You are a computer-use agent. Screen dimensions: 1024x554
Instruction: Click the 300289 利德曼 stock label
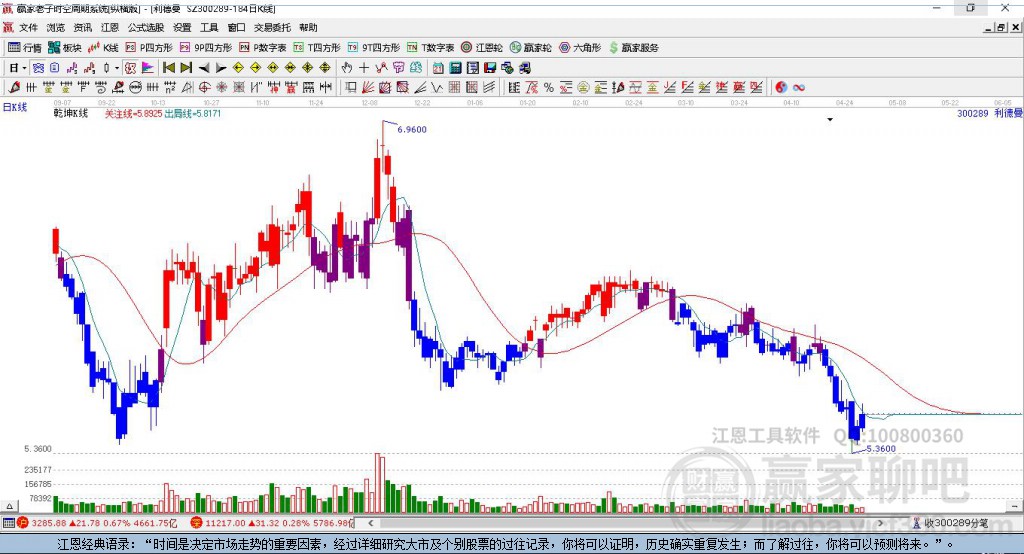[x=989, y=114]
